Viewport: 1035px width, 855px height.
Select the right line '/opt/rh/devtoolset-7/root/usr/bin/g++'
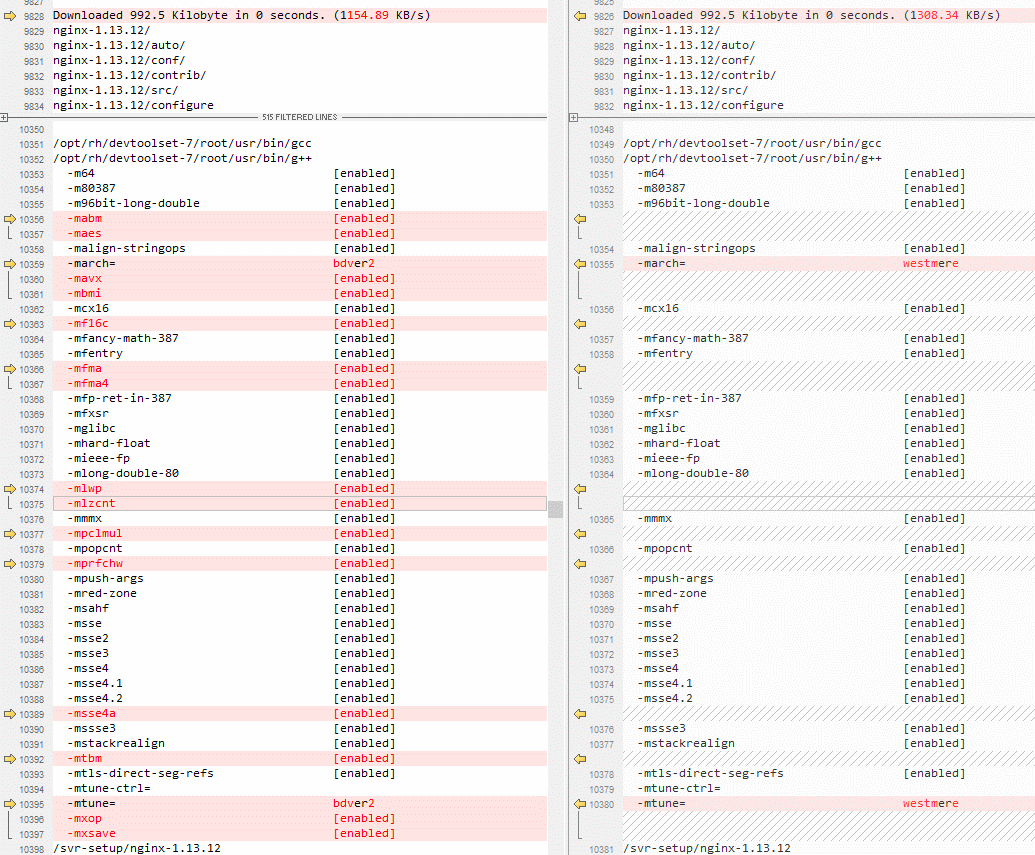coord(828,158)
